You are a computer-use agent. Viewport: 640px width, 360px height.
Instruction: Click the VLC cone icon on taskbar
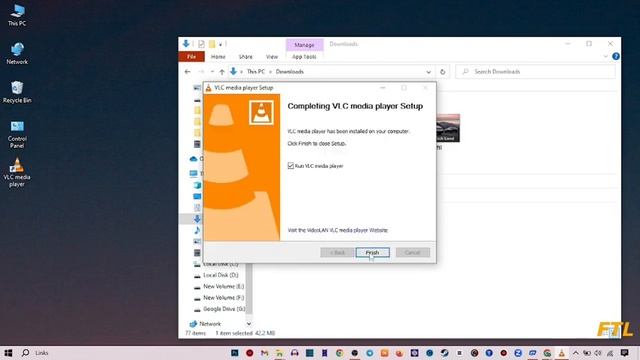click(x=562, y=353)
